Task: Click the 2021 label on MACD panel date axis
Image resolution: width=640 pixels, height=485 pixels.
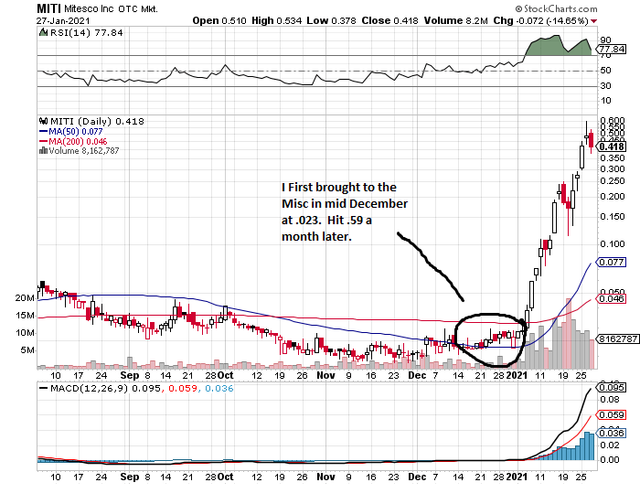Action: click(x=518, y=477)
